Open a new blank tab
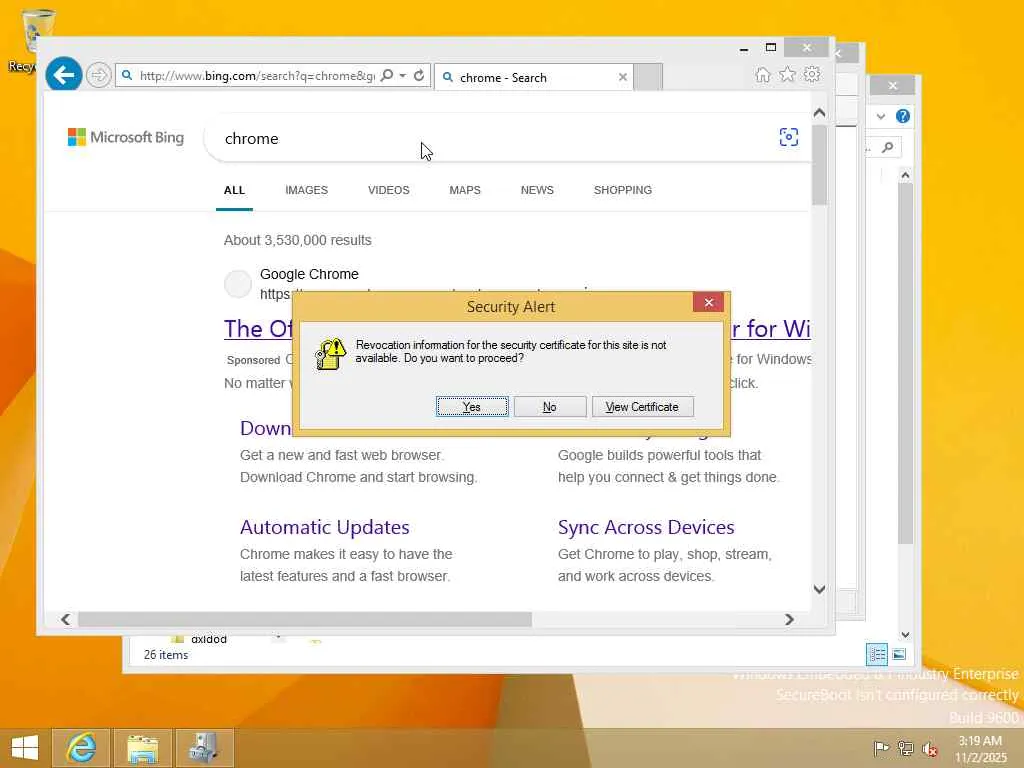This screenshot has width=1024, height=768. (648, 77)
